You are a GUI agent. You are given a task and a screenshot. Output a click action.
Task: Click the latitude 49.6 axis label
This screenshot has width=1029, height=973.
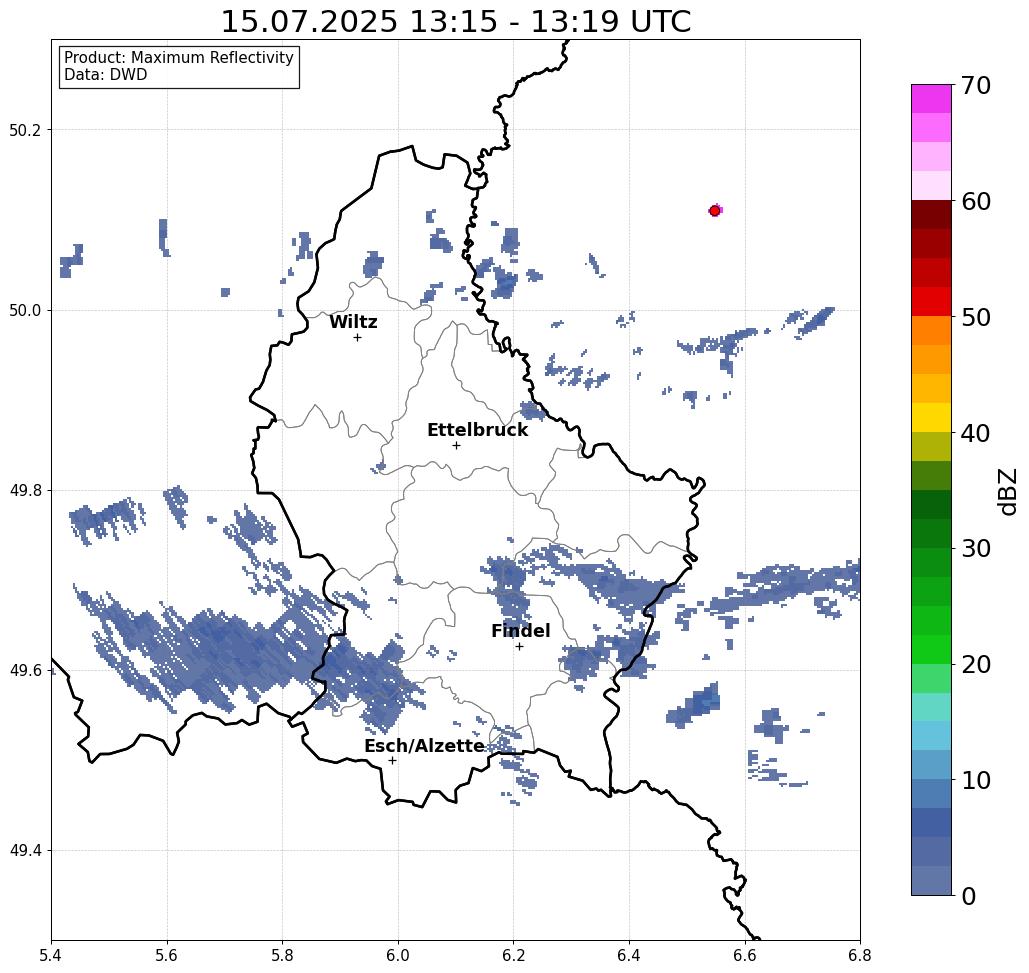[x=25, y=671]
